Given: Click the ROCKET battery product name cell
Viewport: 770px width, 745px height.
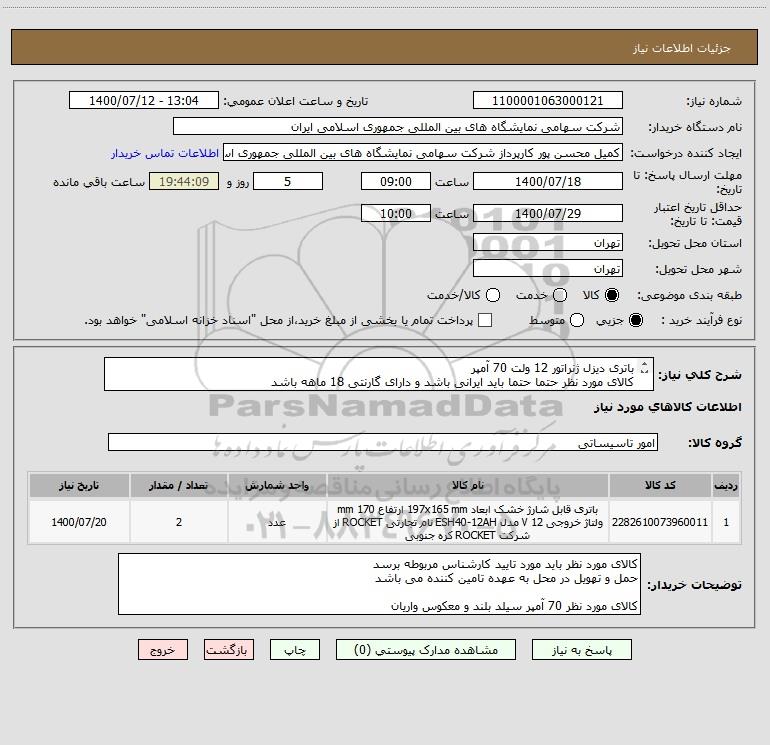Looking at the screenshot, I should pos(468,522).
